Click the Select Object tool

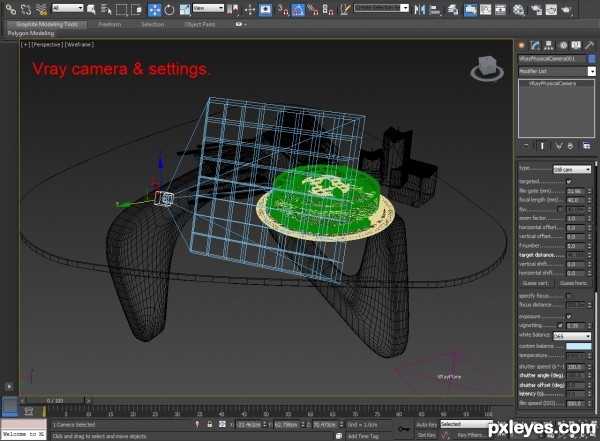(x=91, y=9)
